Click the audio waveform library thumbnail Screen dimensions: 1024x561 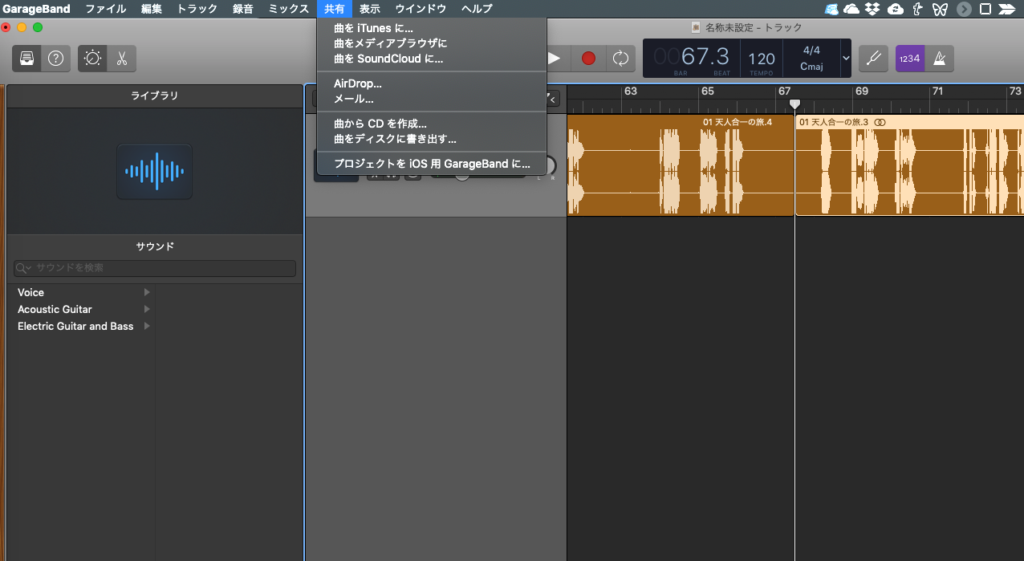[x=155, y=171]
